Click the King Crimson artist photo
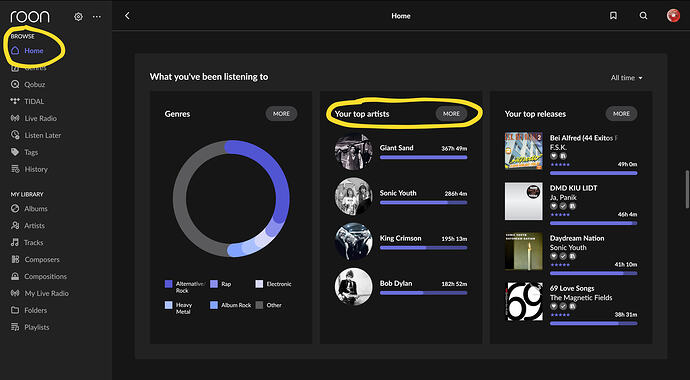 tap(353, 241)
